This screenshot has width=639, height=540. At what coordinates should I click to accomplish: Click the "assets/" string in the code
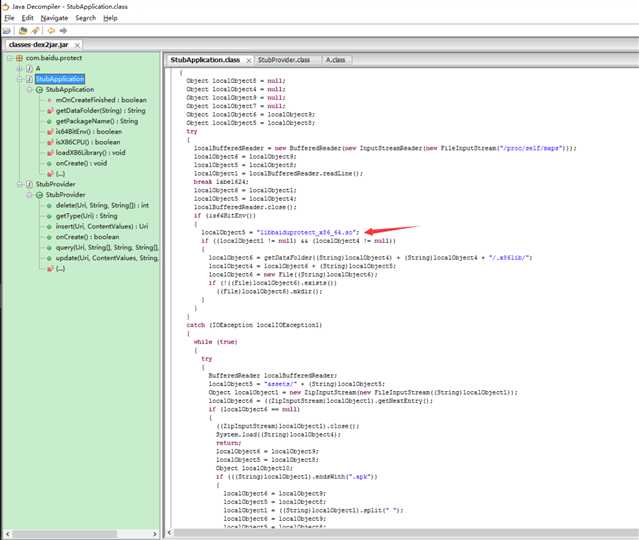(x=280, y=384)
